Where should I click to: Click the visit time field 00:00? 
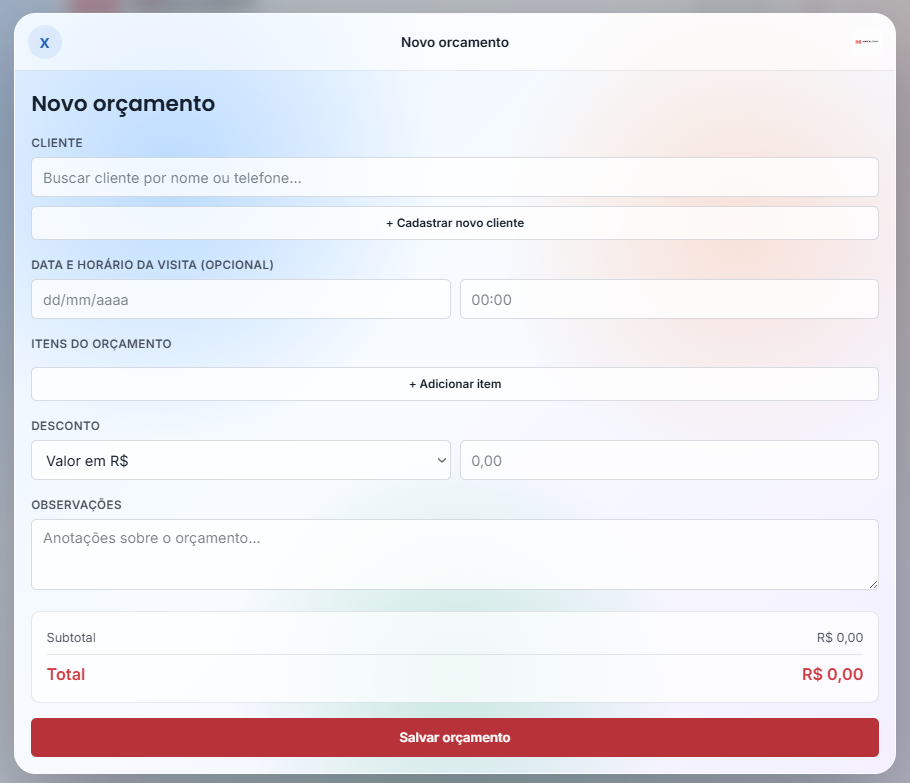pos(669,300)
